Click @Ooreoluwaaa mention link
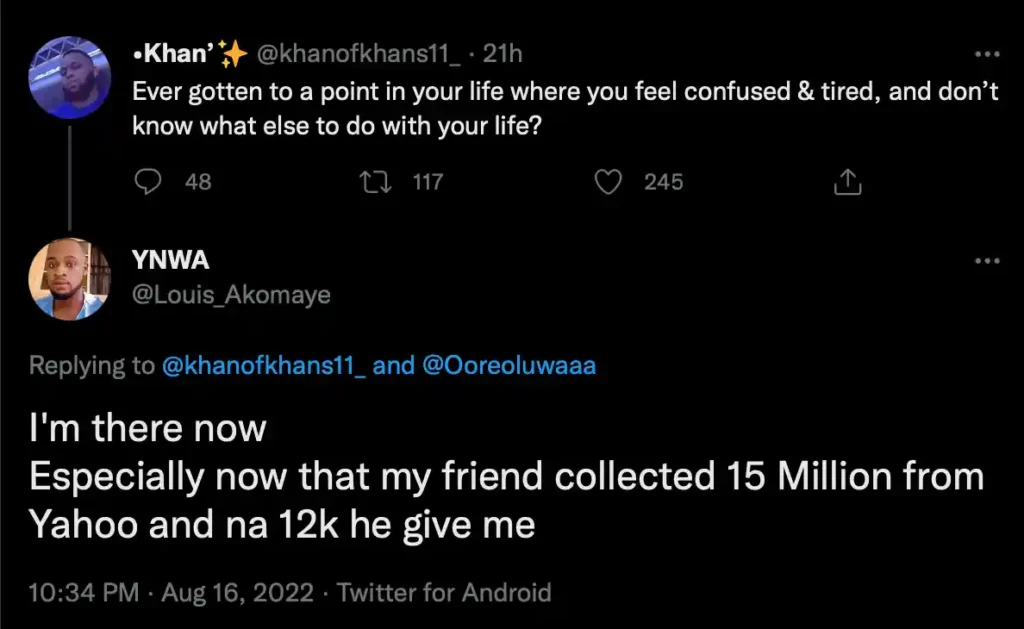 [x=510, y=366]
